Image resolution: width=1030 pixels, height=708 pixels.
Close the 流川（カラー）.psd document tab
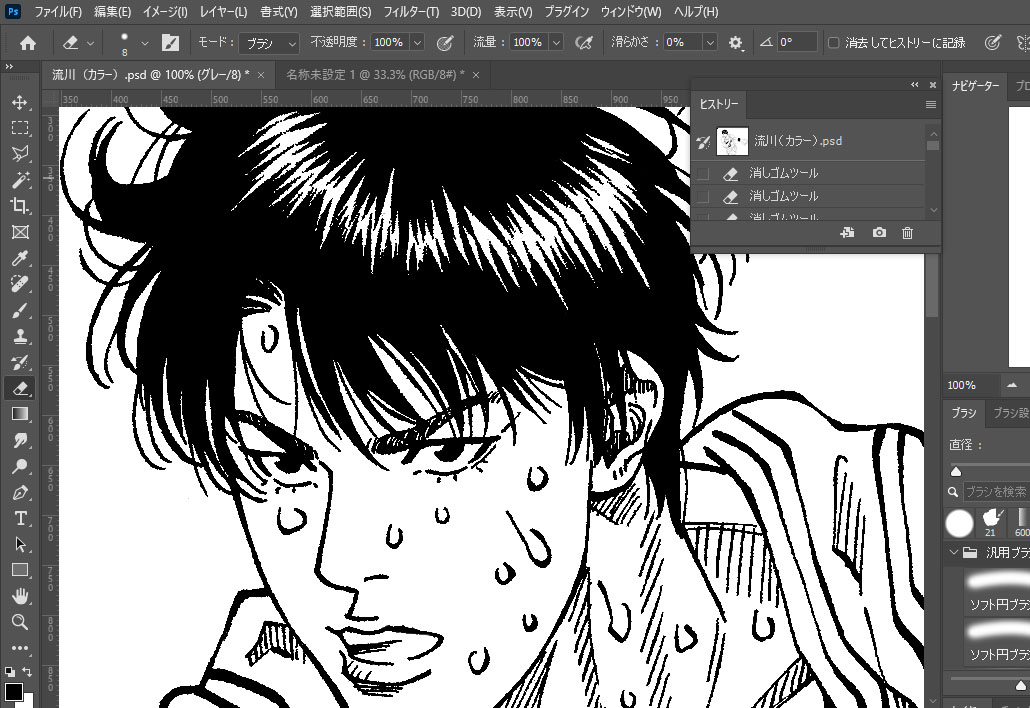coord(261,76)
